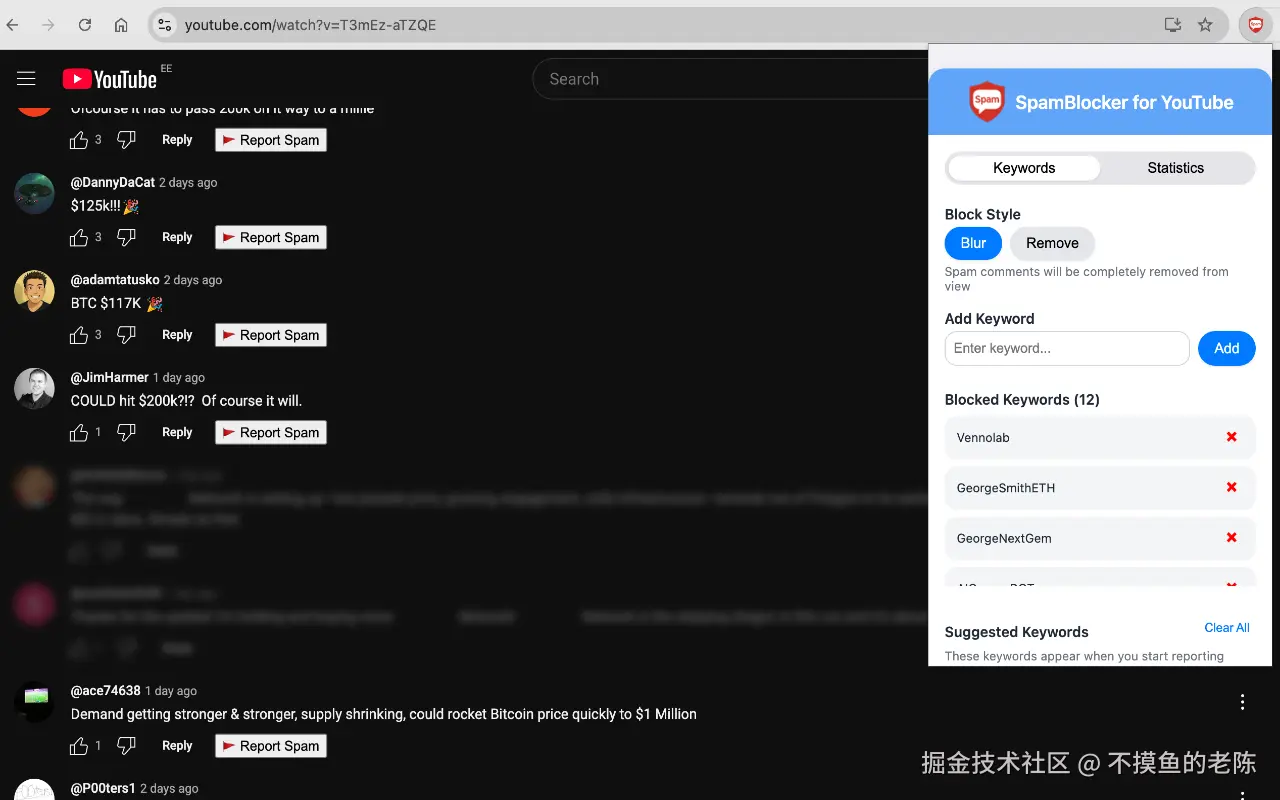Screen dimensions: 1280x800
Task: Click the site info icon in address bar
Action: coord(165,25)
